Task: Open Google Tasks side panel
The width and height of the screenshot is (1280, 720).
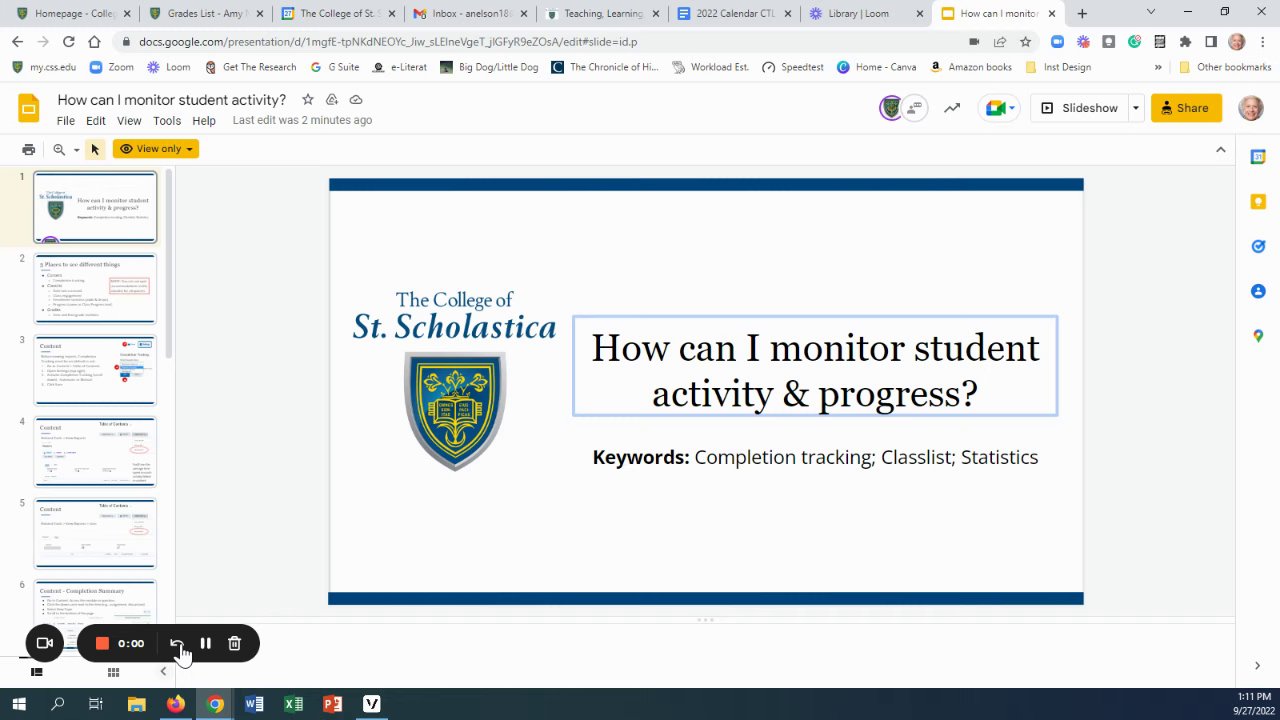Action: pyautogui.click(x=1258, y=246)
